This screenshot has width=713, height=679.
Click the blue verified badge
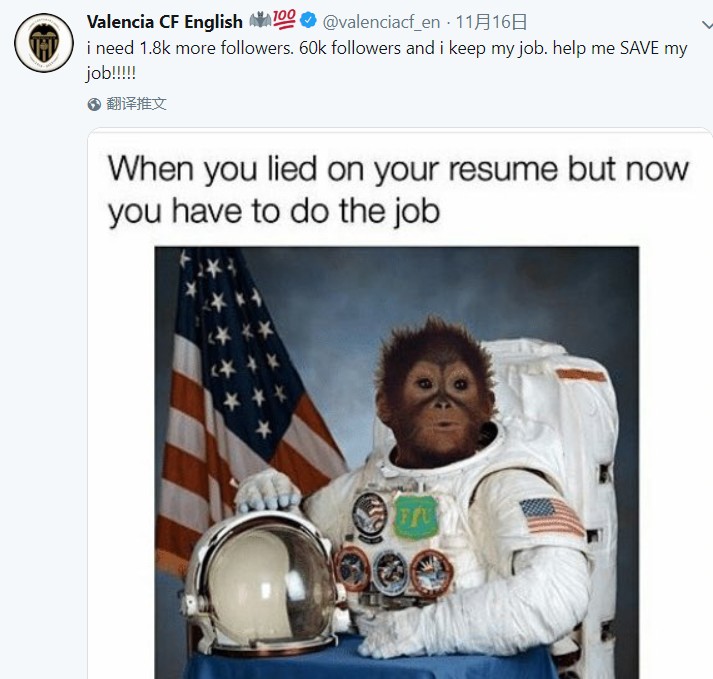(309, 20)
